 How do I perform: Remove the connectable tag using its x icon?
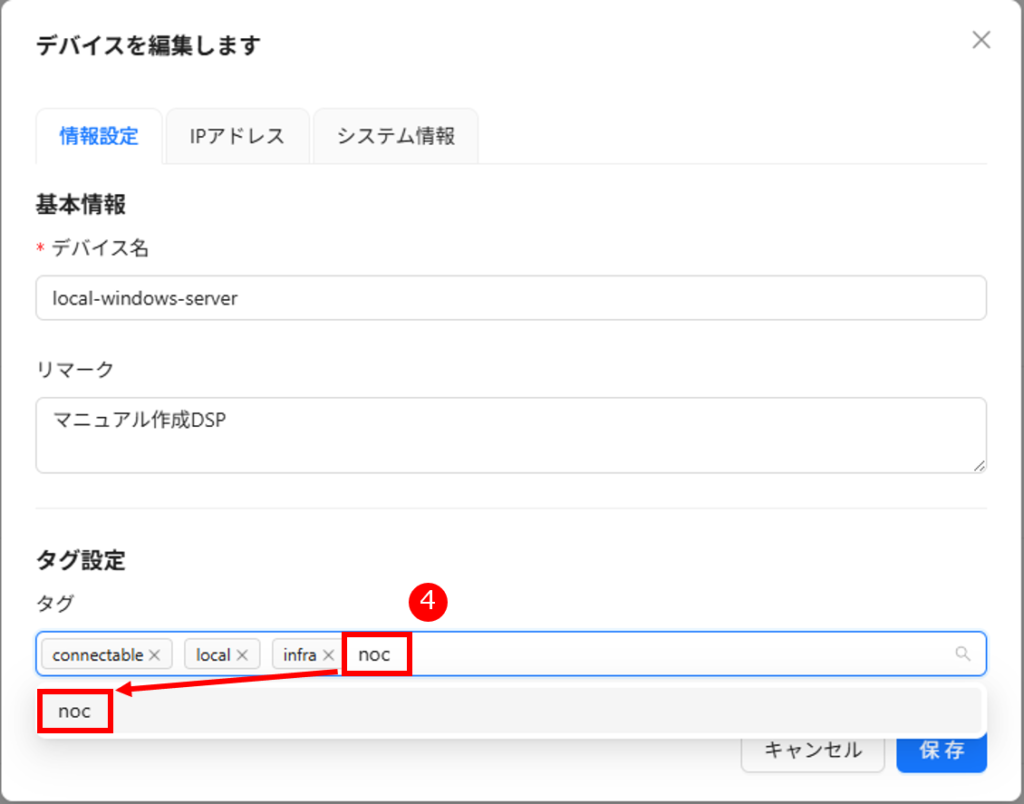[154, 655]
